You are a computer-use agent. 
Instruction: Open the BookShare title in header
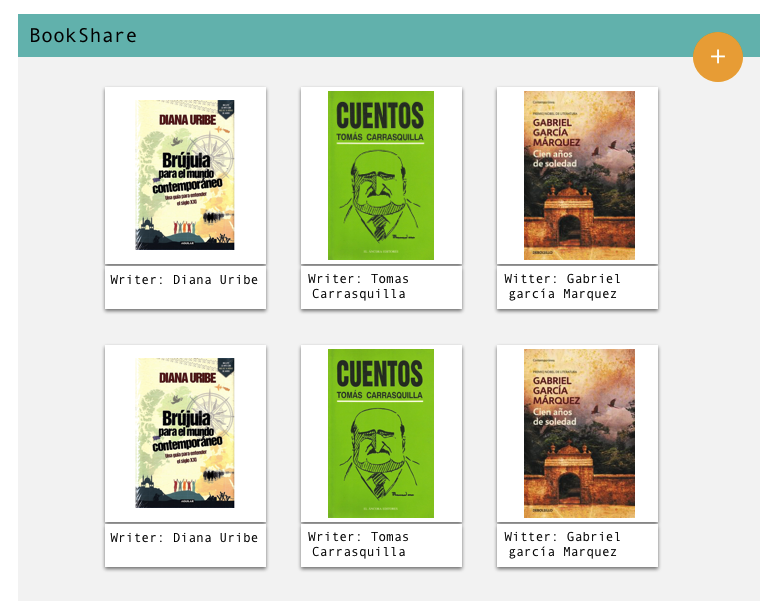point(83,36)
